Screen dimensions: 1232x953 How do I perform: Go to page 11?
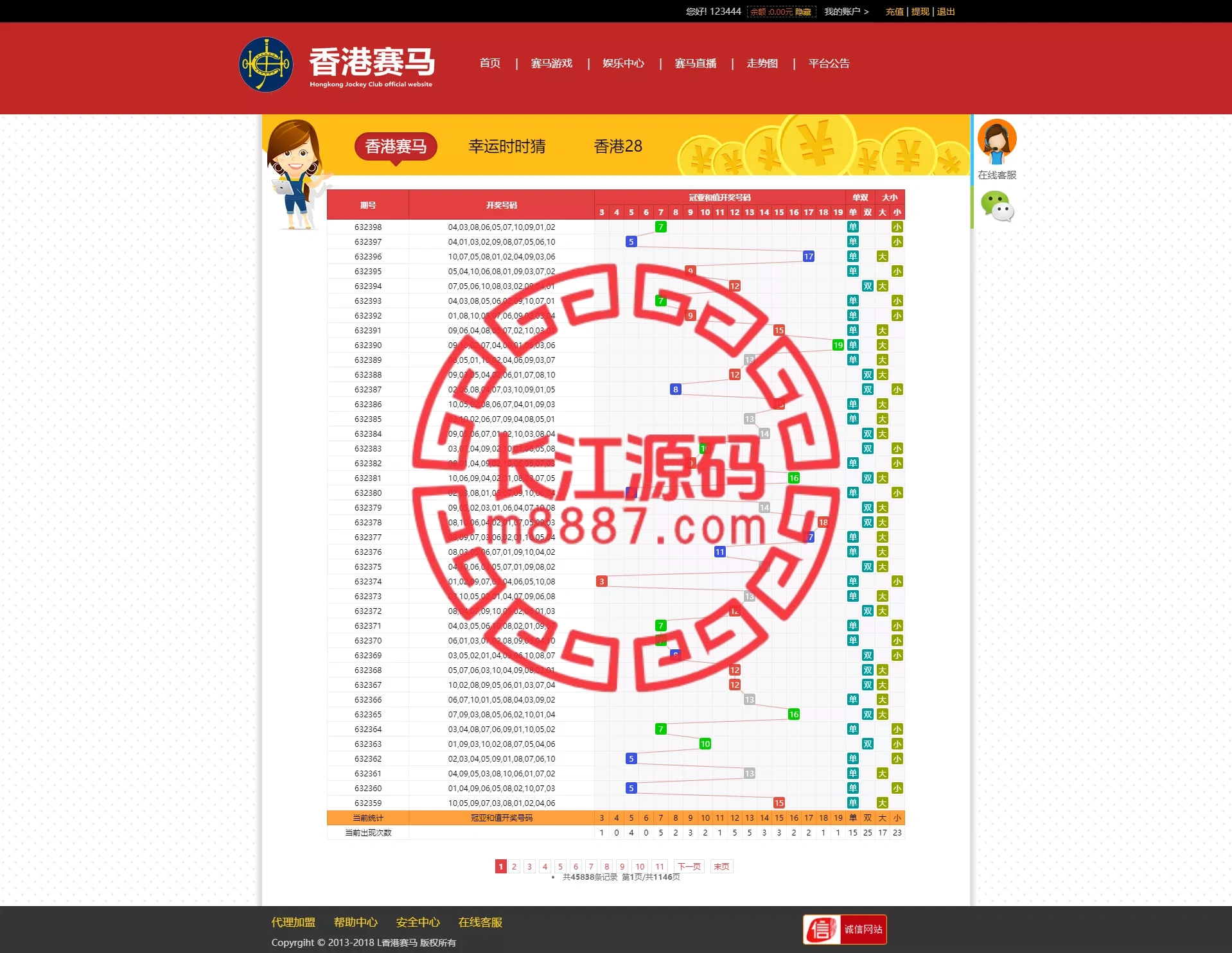point(660,866)
